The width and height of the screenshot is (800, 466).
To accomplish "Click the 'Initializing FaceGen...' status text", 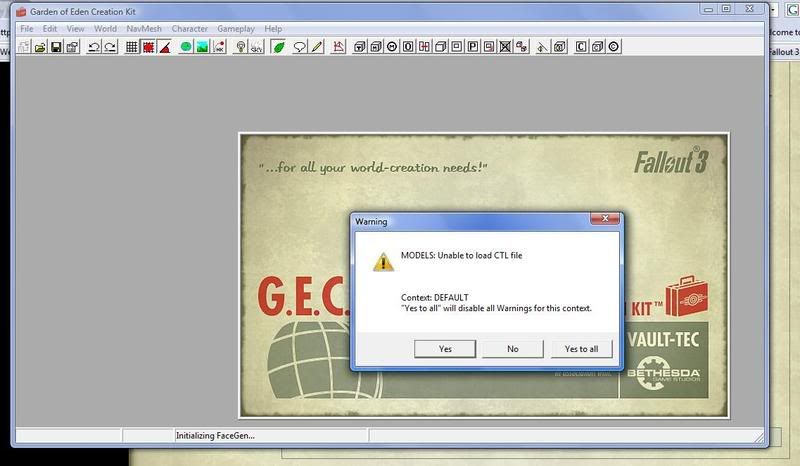I will coord(215,436).
